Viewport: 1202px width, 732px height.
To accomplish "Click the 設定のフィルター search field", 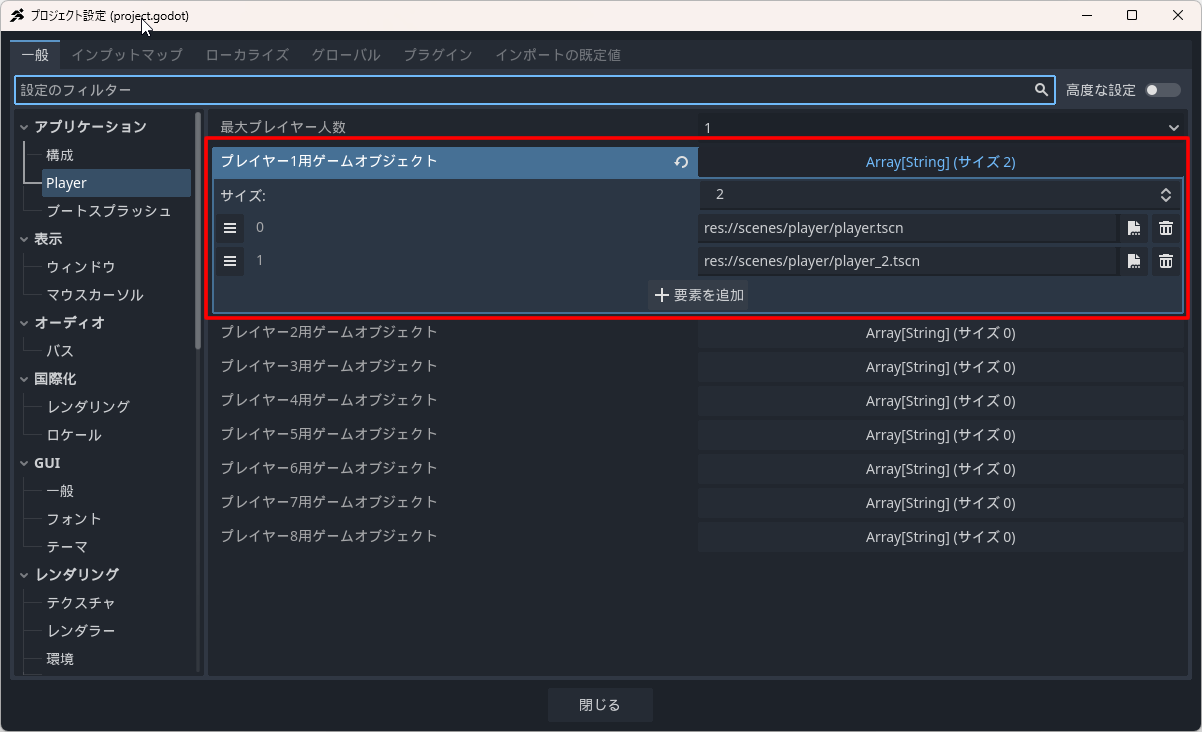I will tap(520, 90).
